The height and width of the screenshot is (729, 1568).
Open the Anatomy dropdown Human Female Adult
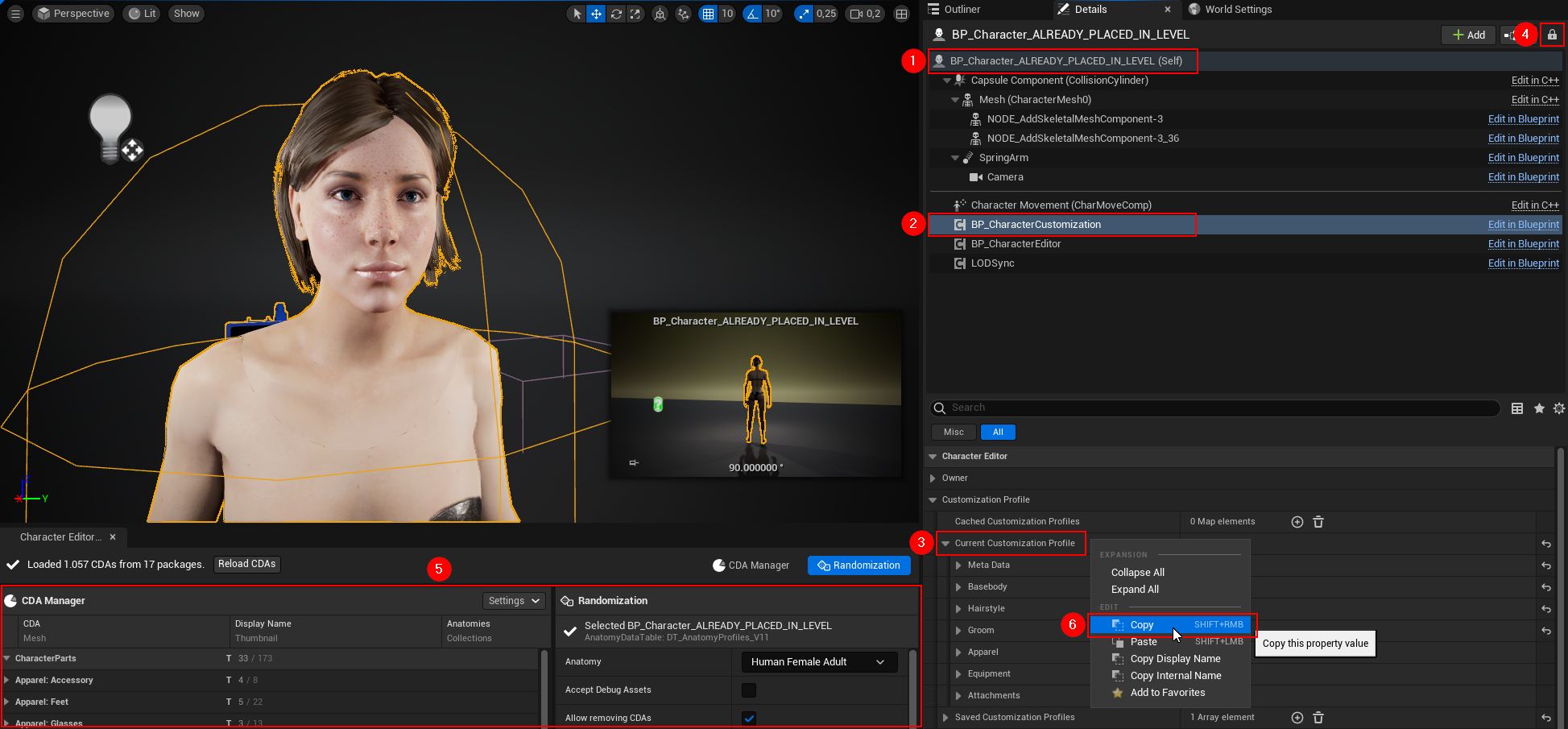click(818, 662)
